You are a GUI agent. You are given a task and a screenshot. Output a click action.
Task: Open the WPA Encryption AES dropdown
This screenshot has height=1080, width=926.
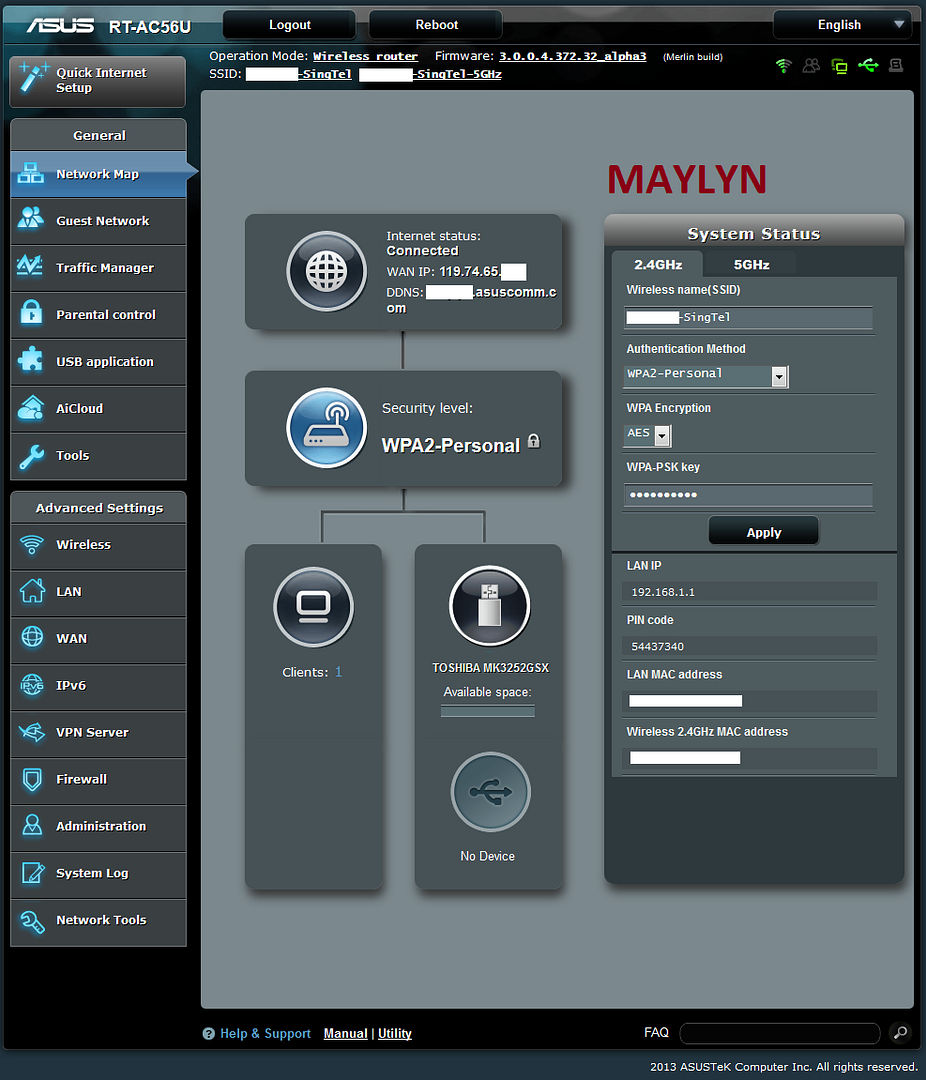pos(661,435)
